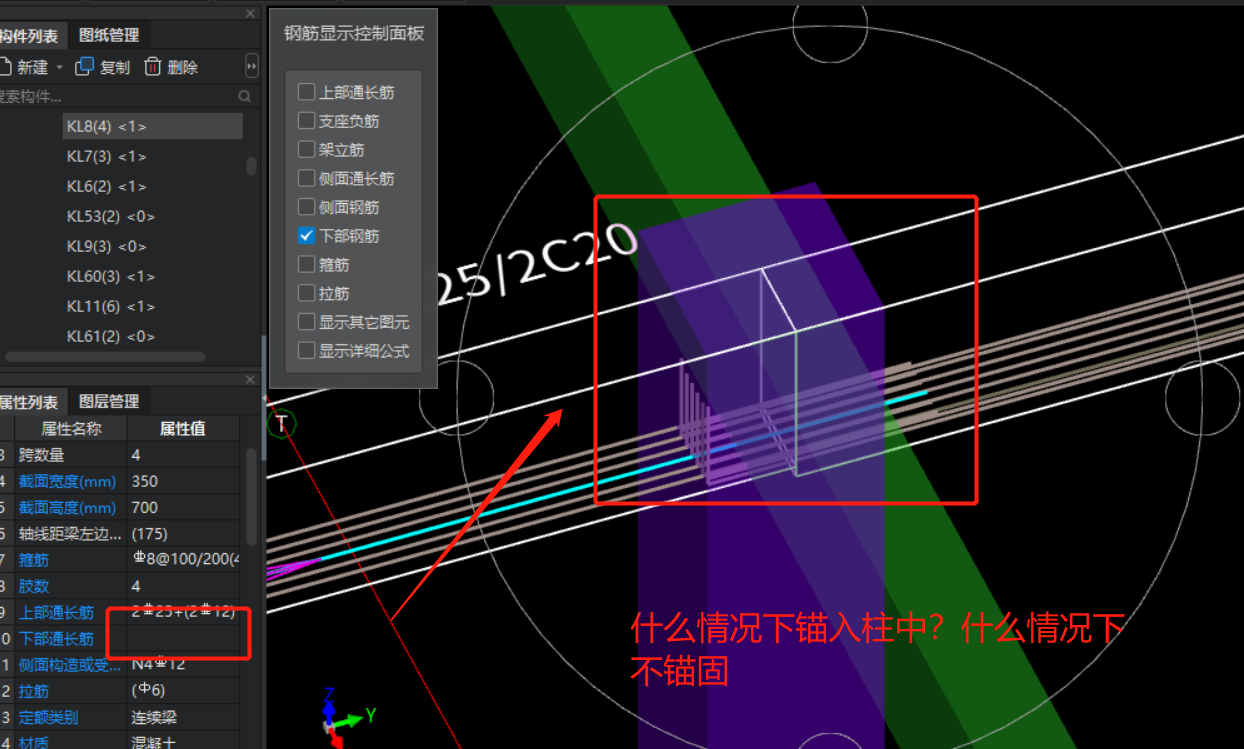The width and height of the screenshot is (1244, 749).
Task: Select KL61(2) <0> in component list
Action: (111, 336)
